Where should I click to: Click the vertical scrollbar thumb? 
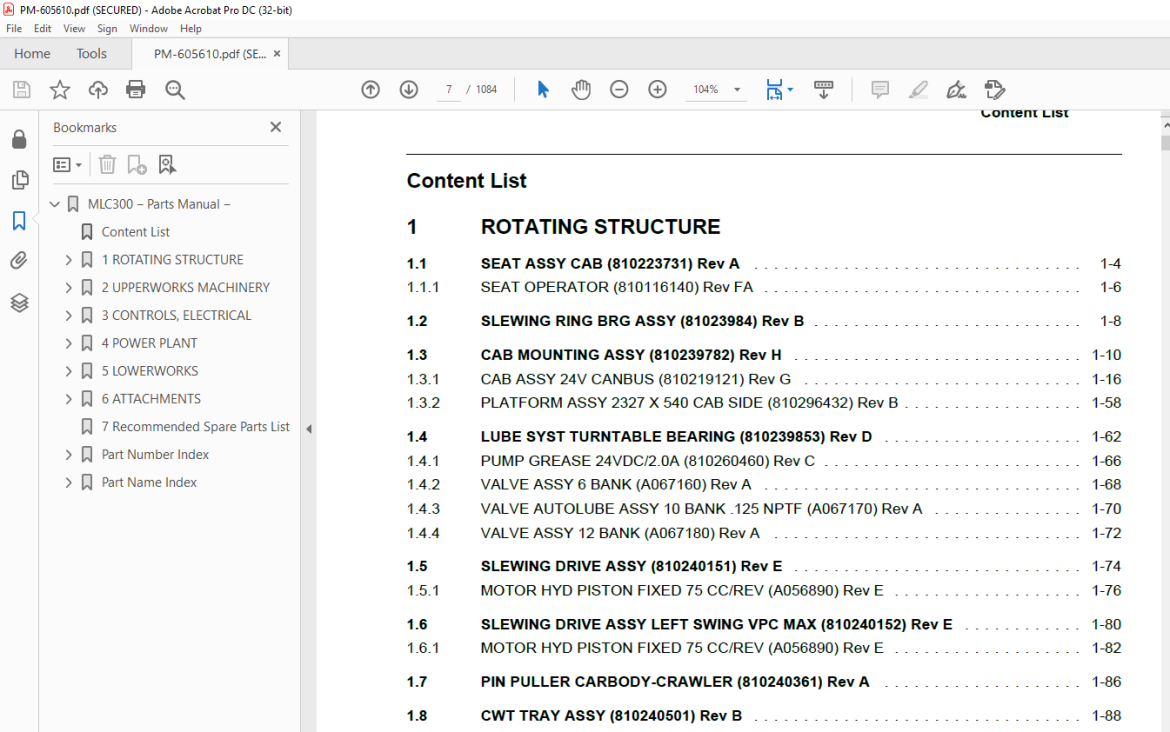[x=1166, y=143]
